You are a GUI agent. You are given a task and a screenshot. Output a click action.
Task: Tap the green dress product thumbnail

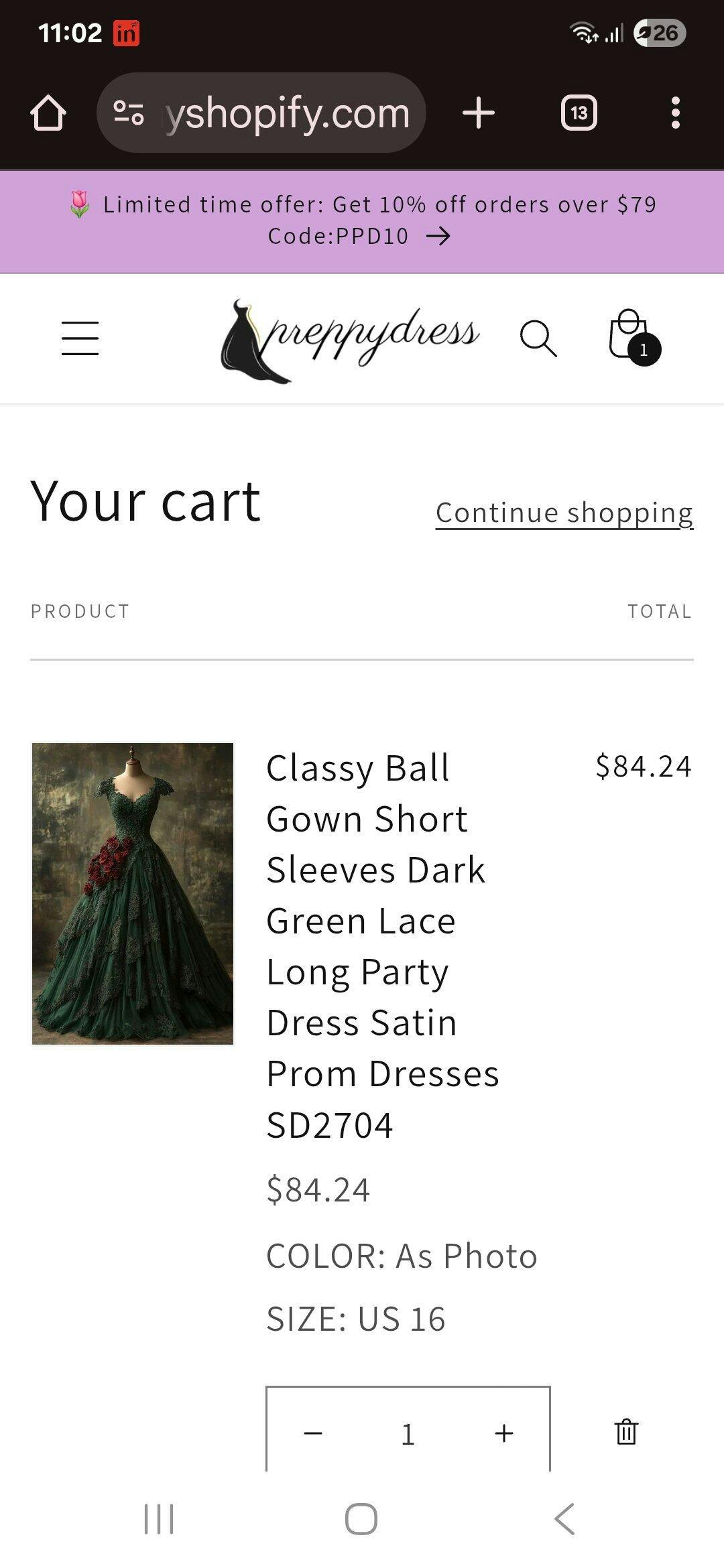click(x=133, y=893)
